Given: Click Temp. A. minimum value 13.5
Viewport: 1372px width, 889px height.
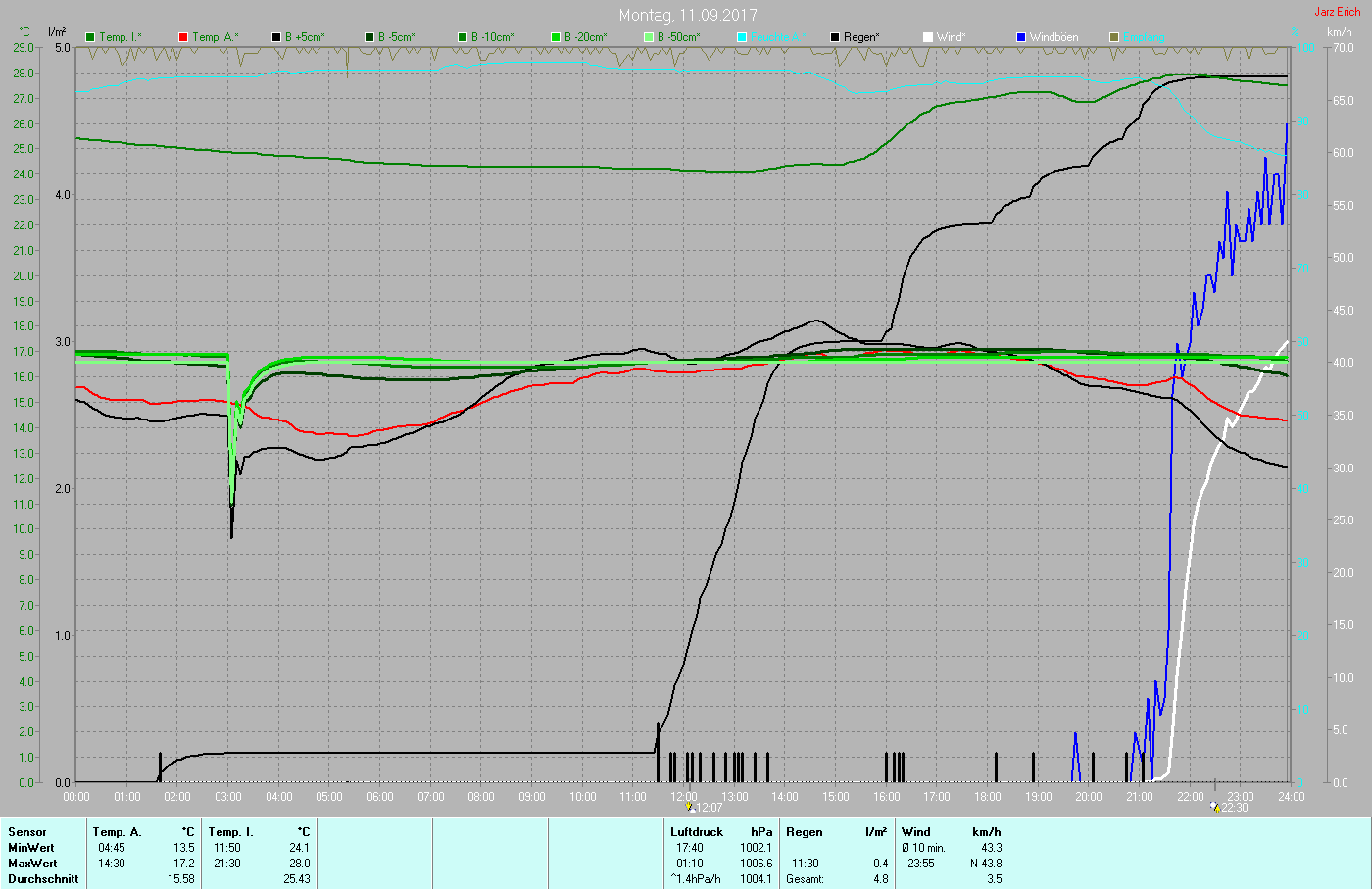Looking at the screenshot, I should (184, 848).
